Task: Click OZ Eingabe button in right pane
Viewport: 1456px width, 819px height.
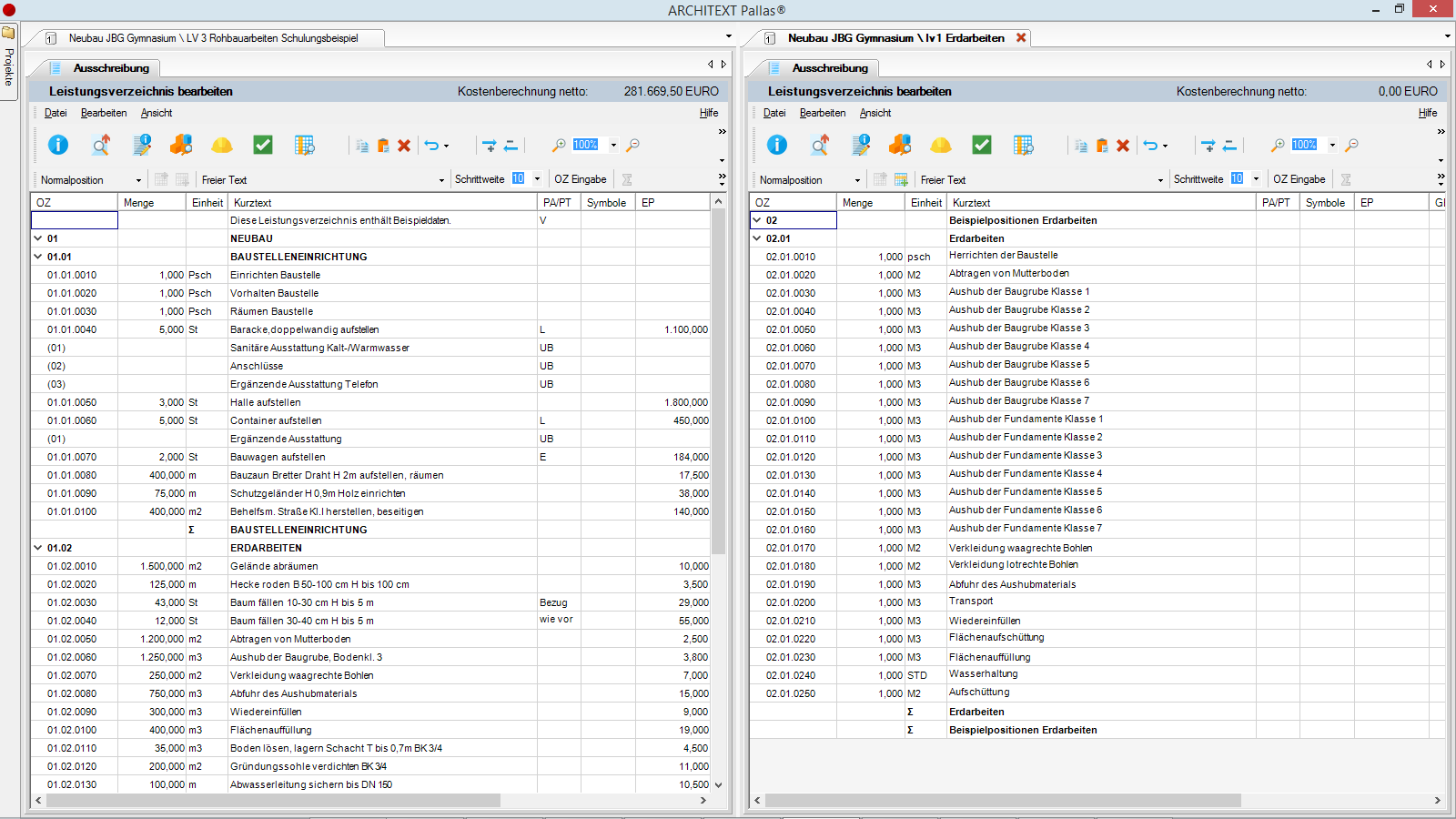Action: (1299, 179)
